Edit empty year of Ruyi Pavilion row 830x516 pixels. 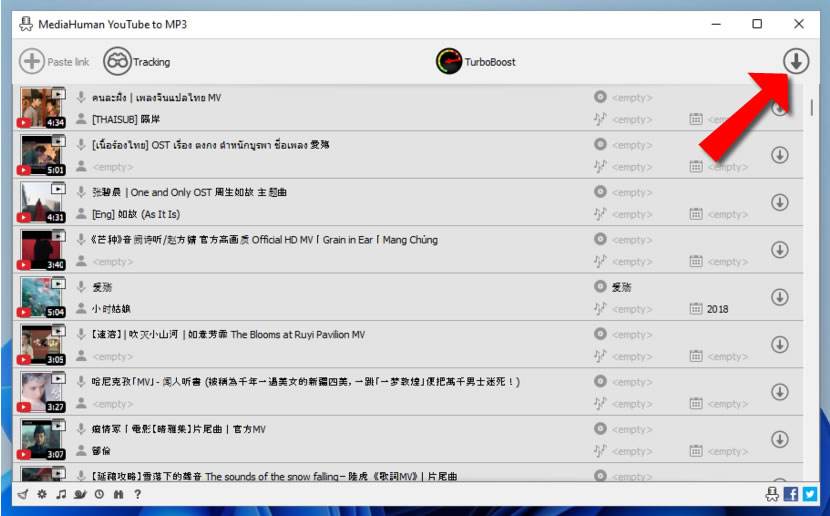(727, 356)
